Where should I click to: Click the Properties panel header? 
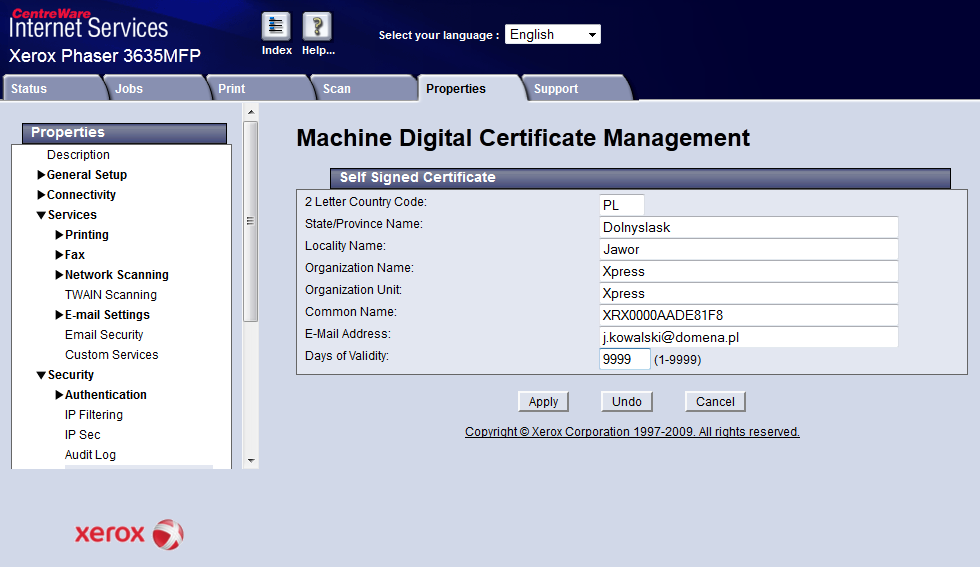124,133
